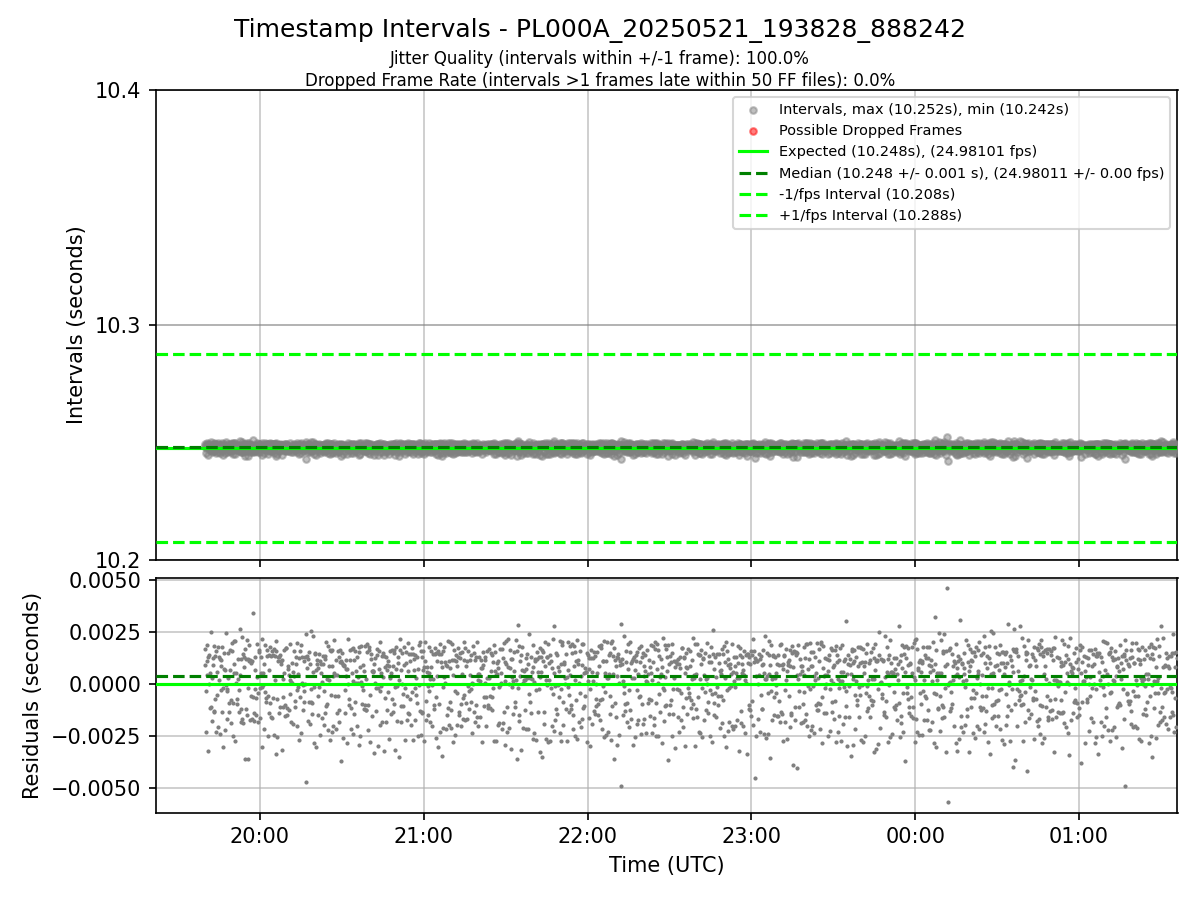Image resolution: width=1200 pixels, height=900 pixels.
Task: Click the red dot marker in the legend
Action: point(754,131)
